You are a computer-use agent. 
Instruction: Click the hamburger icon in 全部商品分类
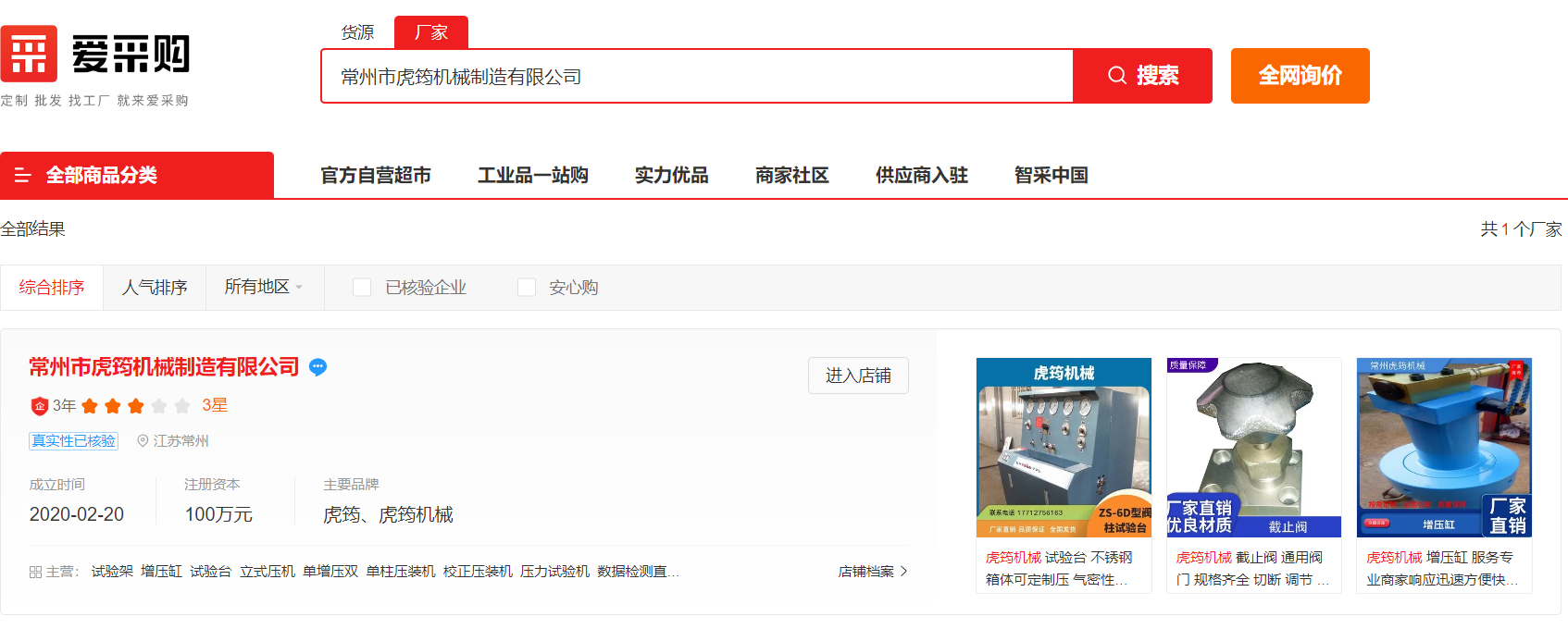pyautogui.click(x=23, y=176)
